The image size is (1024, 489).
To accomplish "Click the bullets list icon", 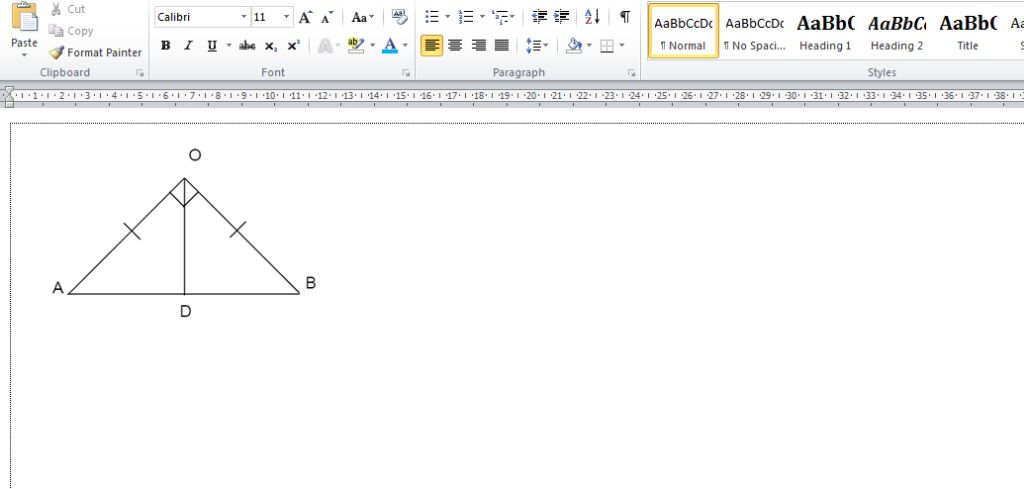I will coord(431,17).
